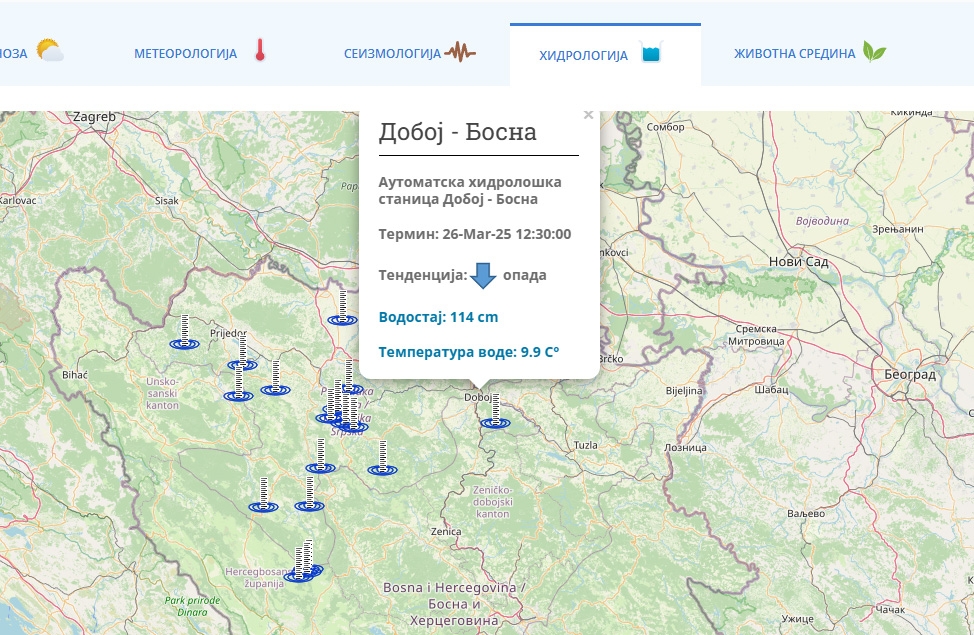Click the Температура воде: 9.9 C° link

pyautogui.click(x=468, y=351)
